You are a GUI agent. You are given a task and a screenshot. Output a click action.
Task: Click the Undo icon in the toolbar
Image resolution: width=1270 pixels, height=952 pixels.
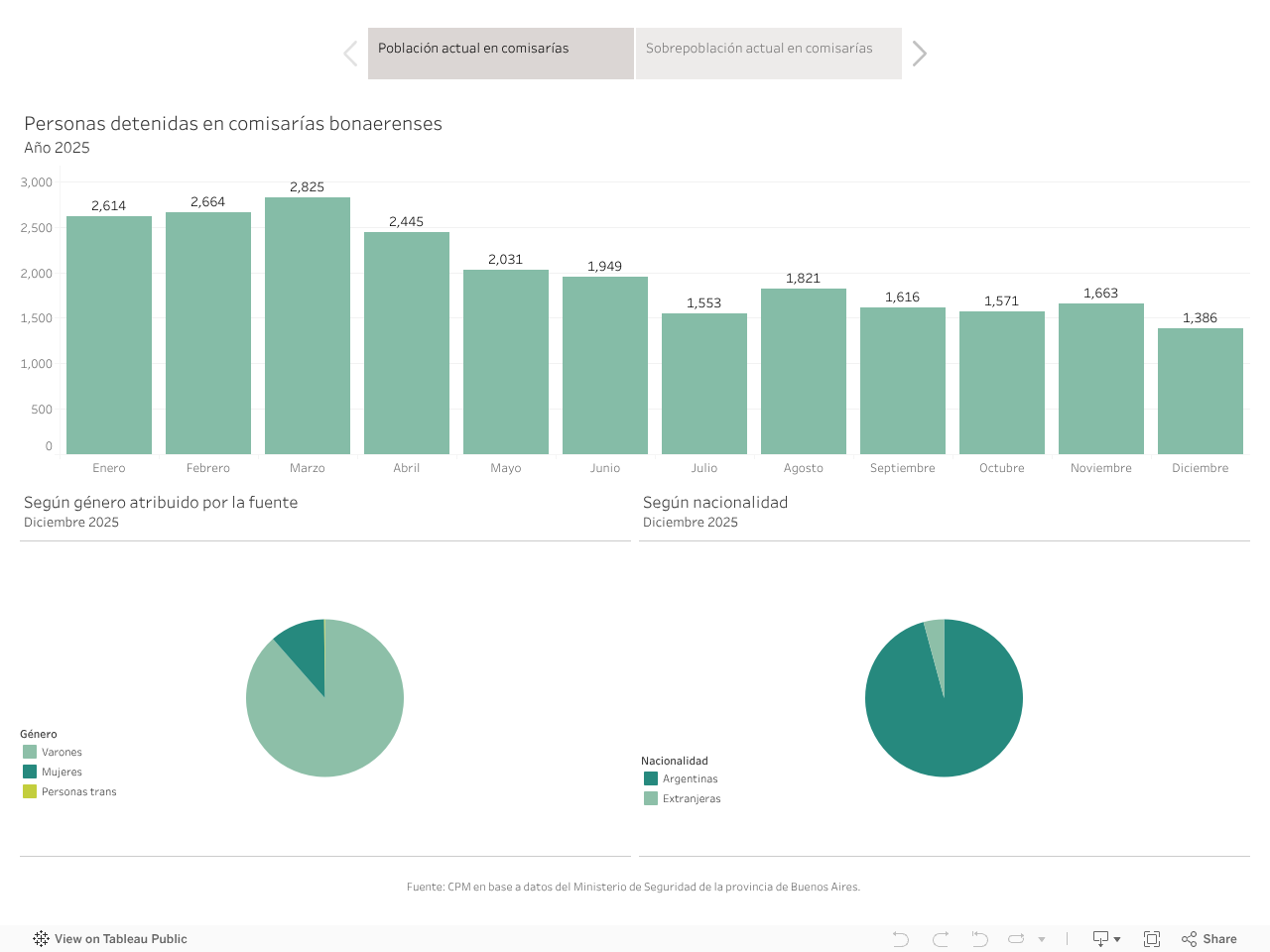(901, 939)
